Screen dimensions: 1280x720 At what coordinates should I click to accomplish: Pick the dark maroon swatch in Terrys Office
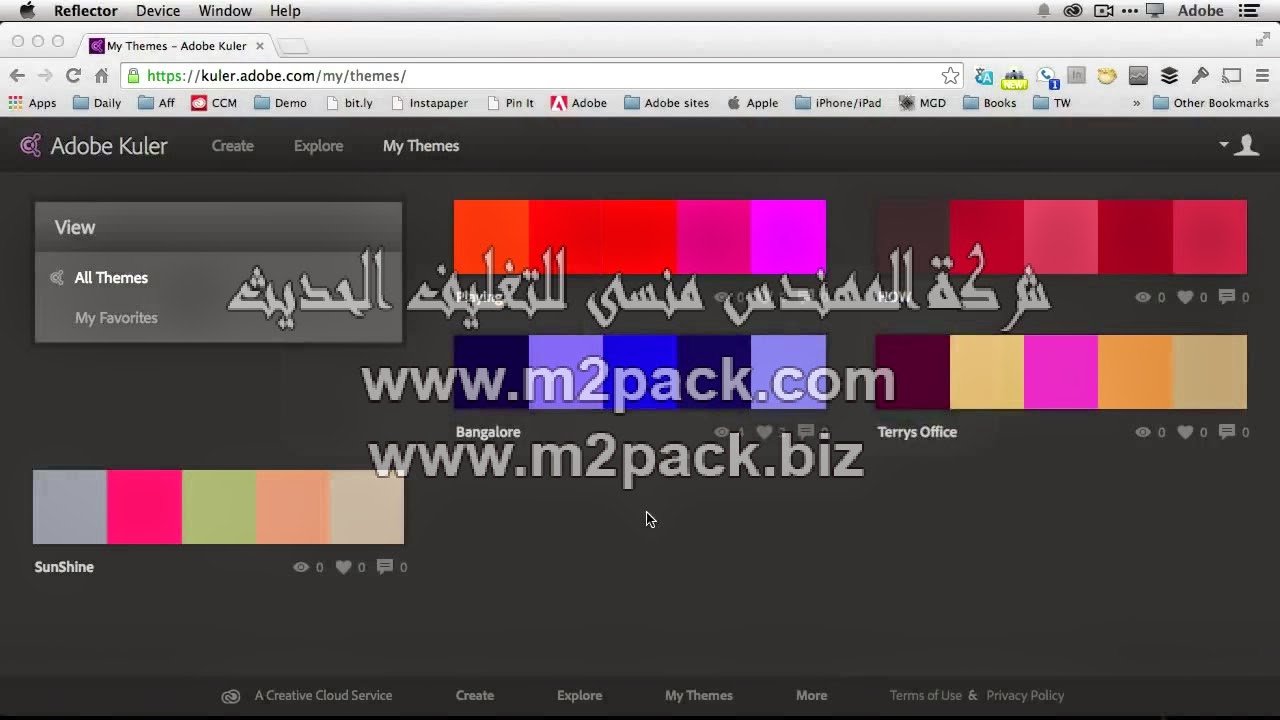[912, 372]
